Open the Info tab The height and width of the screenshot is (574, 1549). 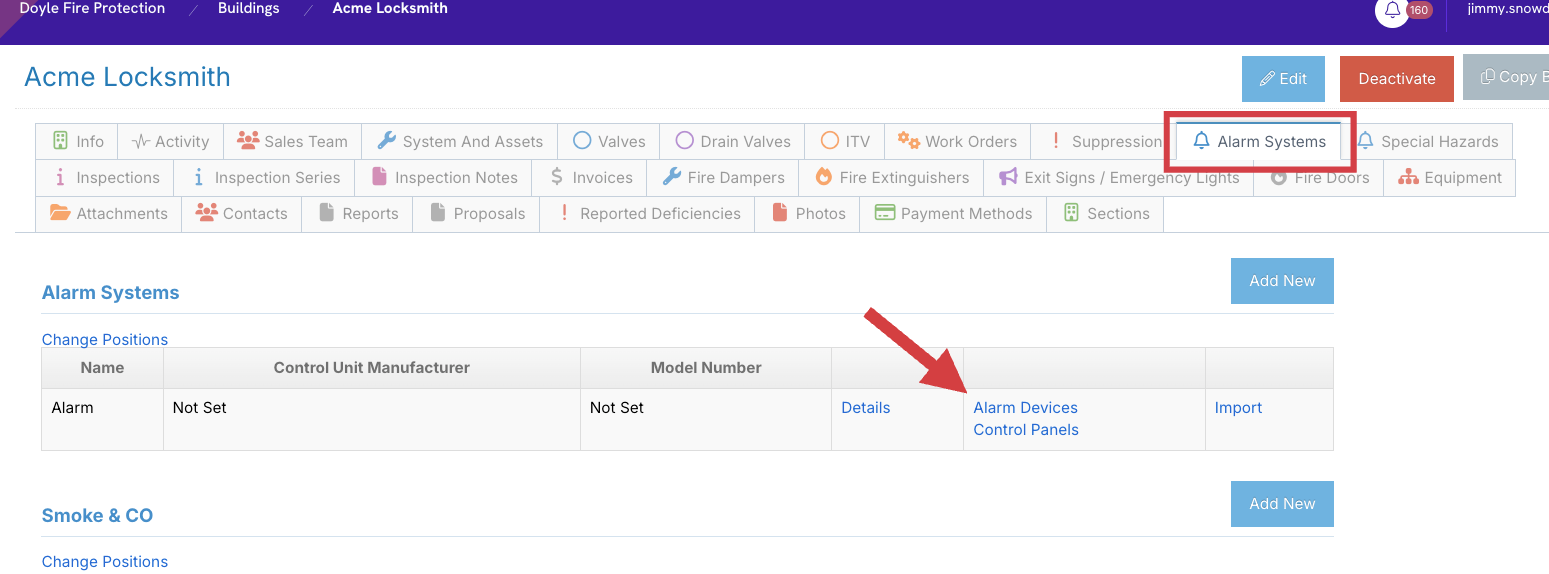coord(77,141)
